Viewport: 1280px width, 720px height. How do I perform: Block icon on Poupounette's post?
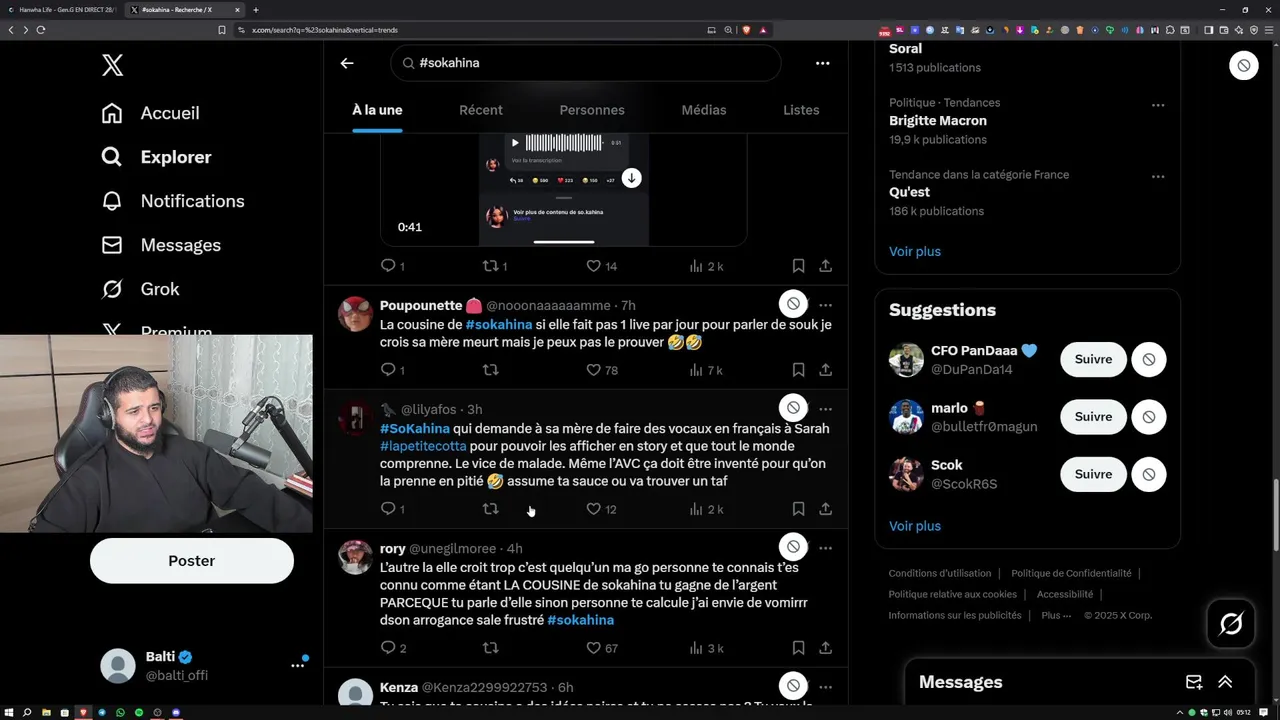pos(793,303)
